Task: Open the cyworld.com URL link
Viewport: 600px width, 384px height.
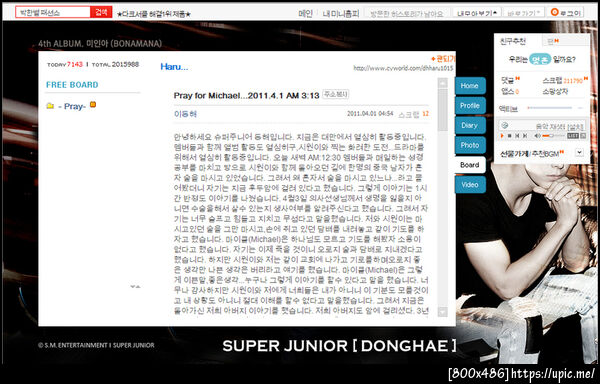Action: 403,68
